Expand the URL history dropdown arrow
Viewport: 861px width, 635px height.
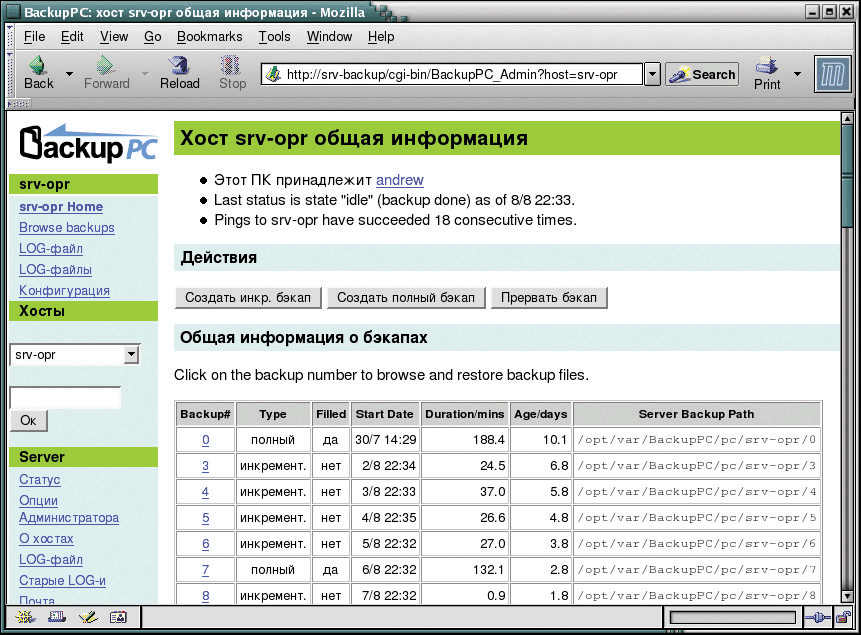click(x=652, y=74)
